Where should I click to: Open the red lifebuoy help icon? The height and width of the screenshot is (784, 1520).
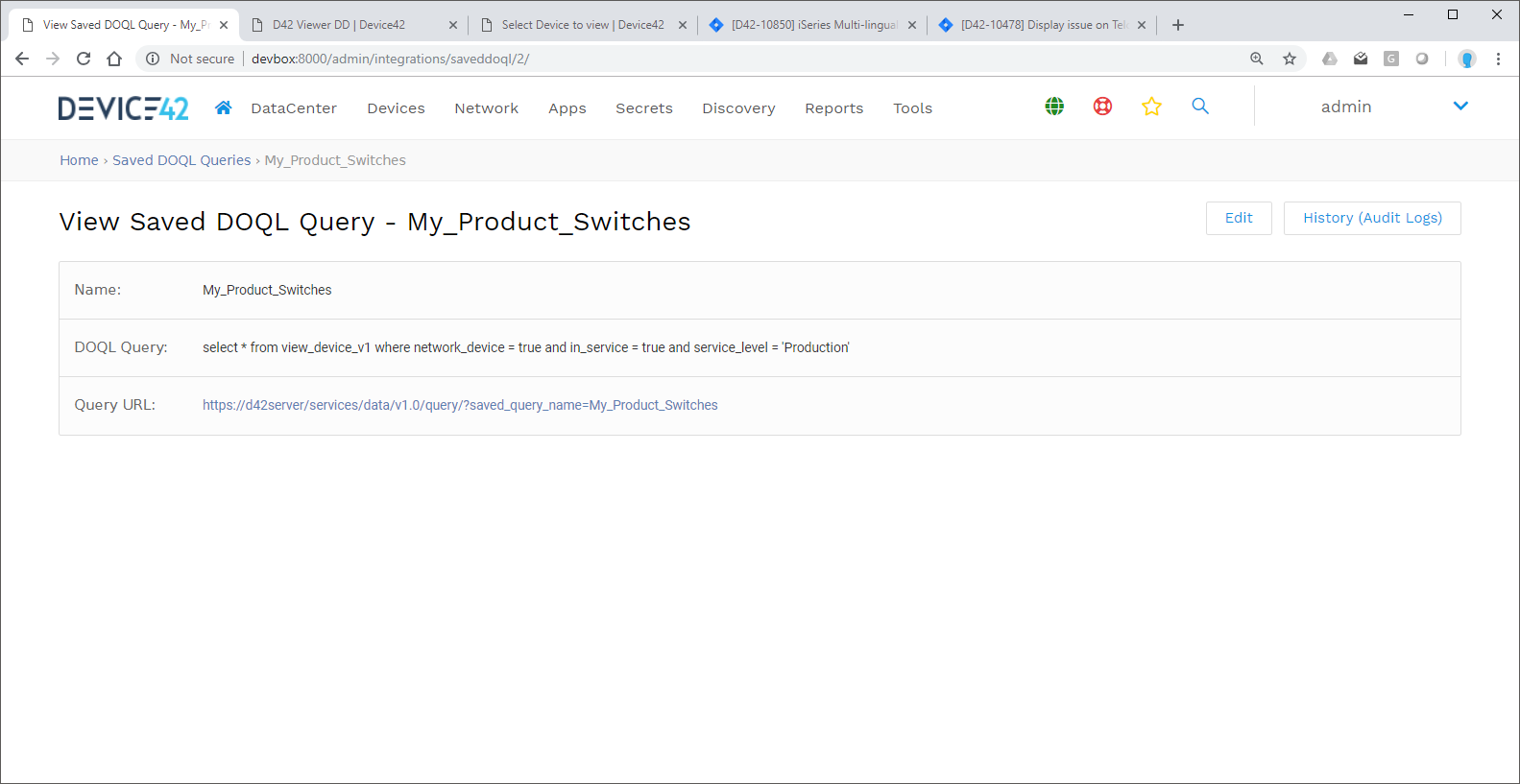[x=1102, y=107]
